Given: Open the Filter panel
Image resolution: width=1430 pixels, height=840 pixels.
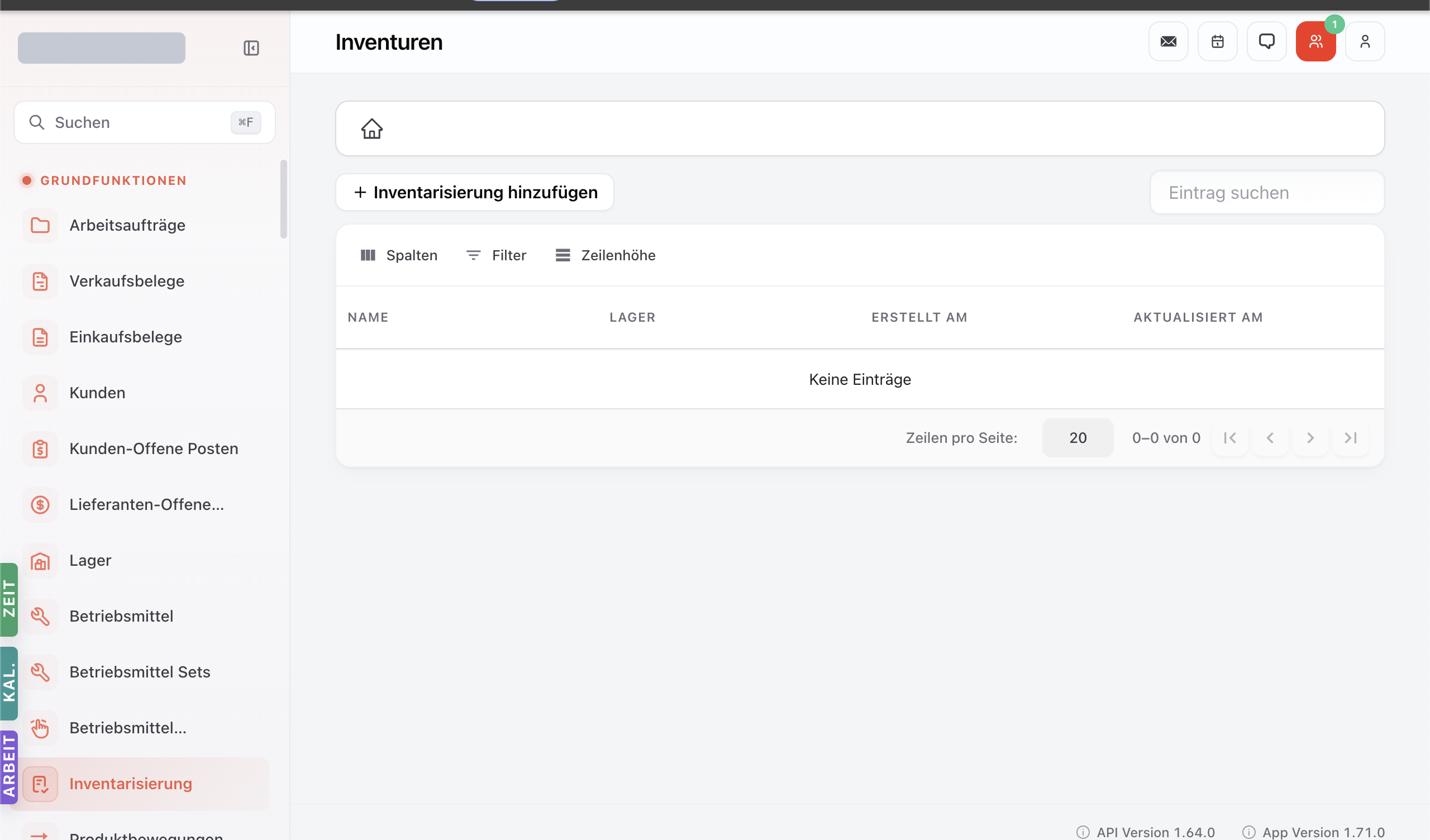Looking at the screenshot, I should [x=496, y=255].
